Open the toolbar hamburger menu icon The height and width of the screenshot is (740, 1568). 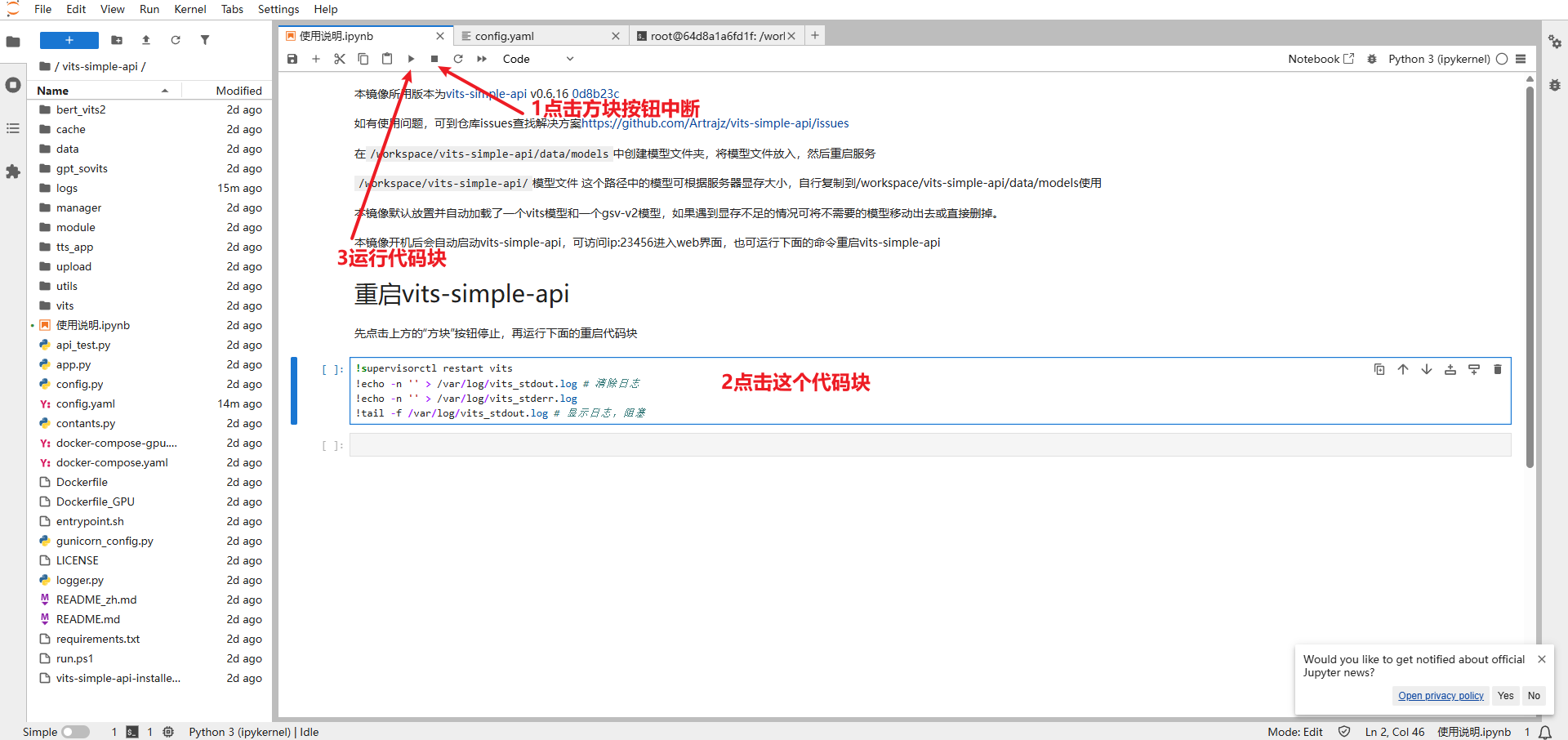1521,59
